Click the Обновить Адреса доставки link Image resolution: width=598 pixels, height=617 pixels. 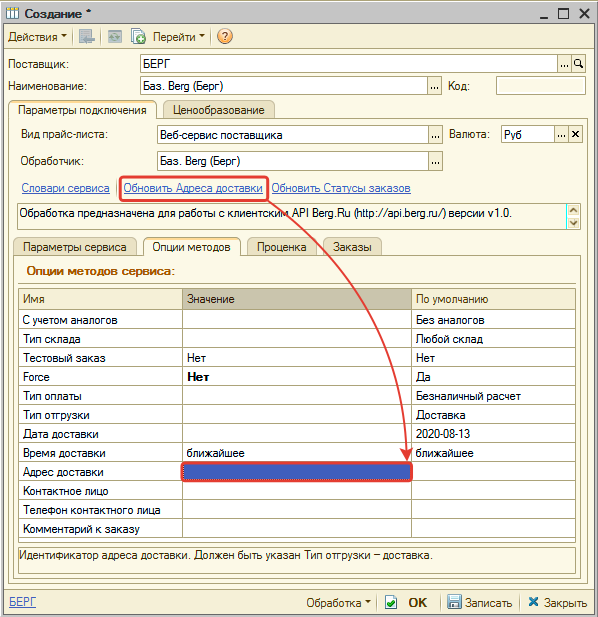pos(193,188)
